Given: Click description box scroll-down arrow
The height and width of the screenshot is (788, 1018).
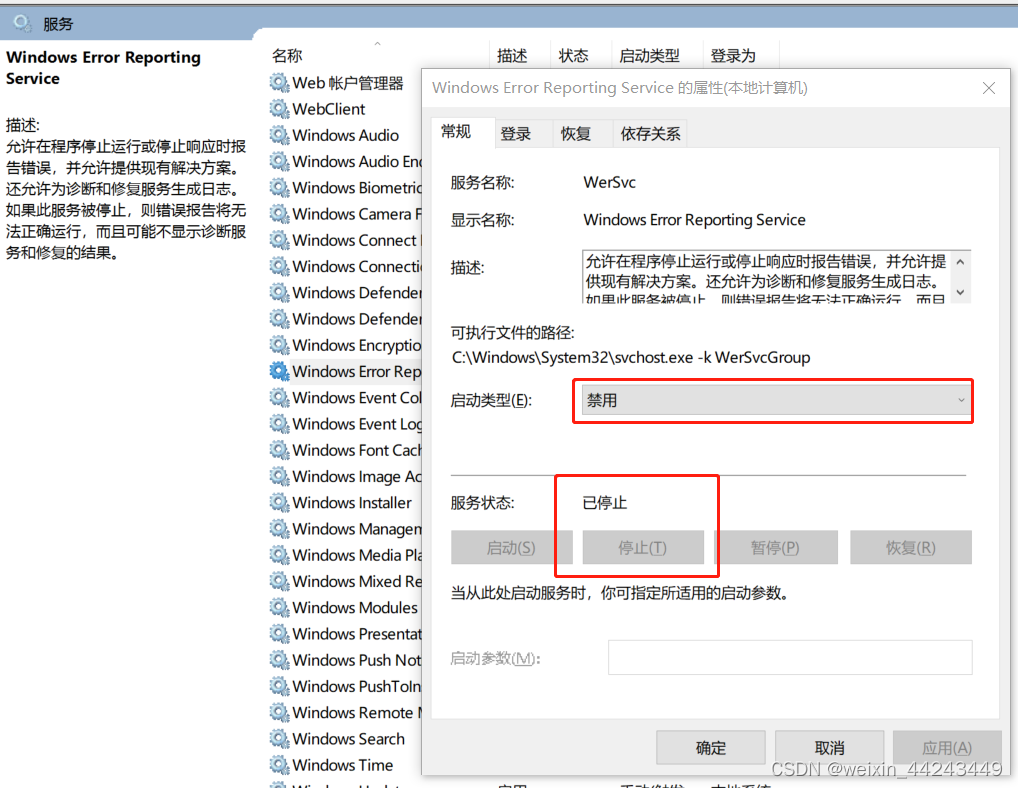Looking at the screenshot, I should pos(960,292).
